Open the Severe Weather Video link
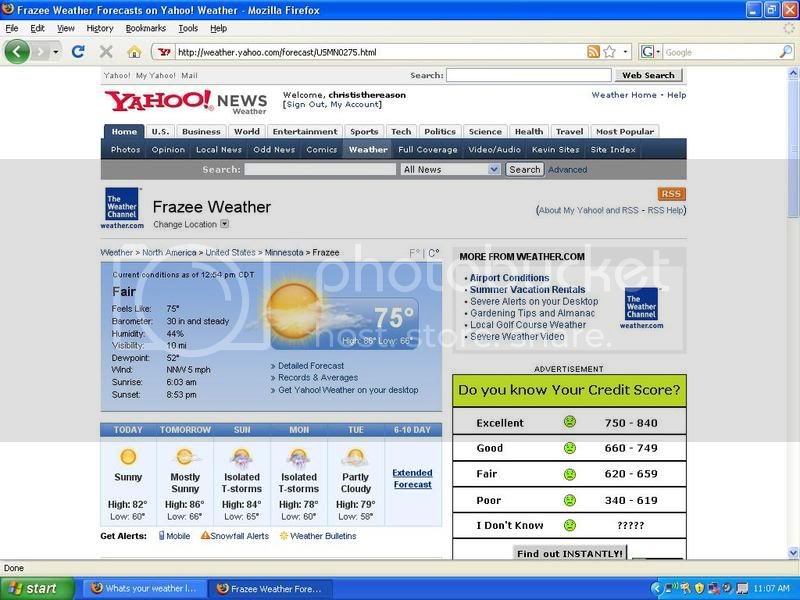 tap(517, 337)
